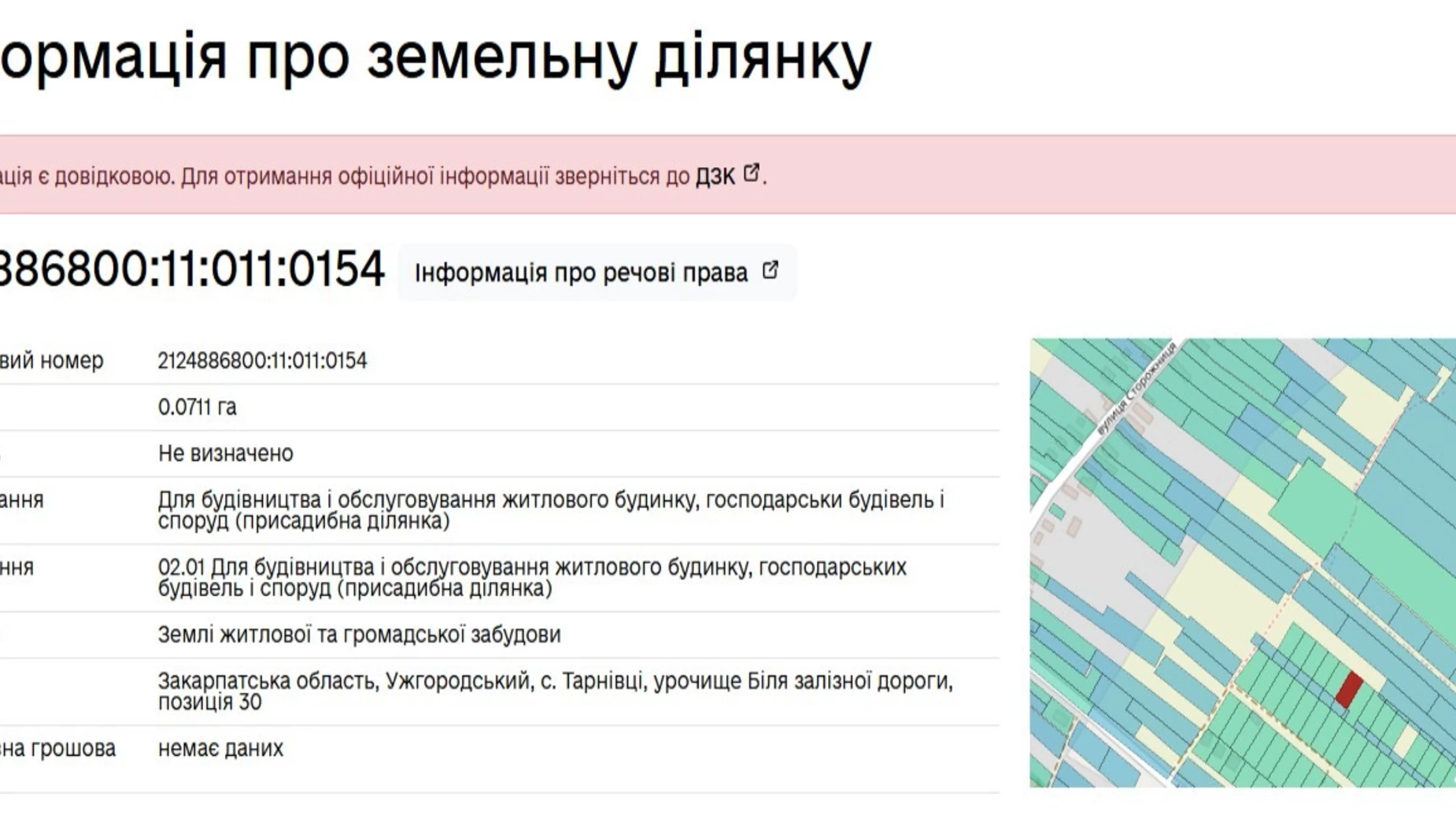Click the pink reference notice text
The height and width of the screenshot is (819, 1456).
coord(383,176)
